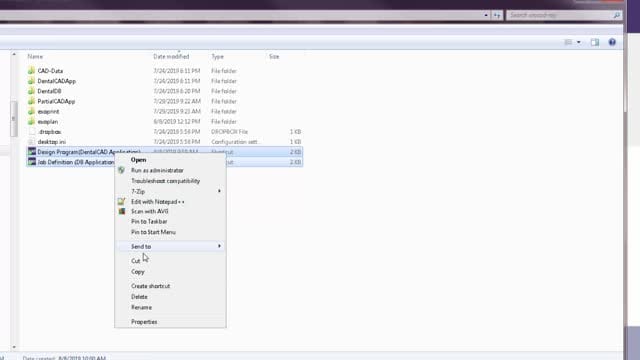Click Design Program (DentalCAD Application) name
This screenshot has height=360, width=640.
(x=89, y=152)
